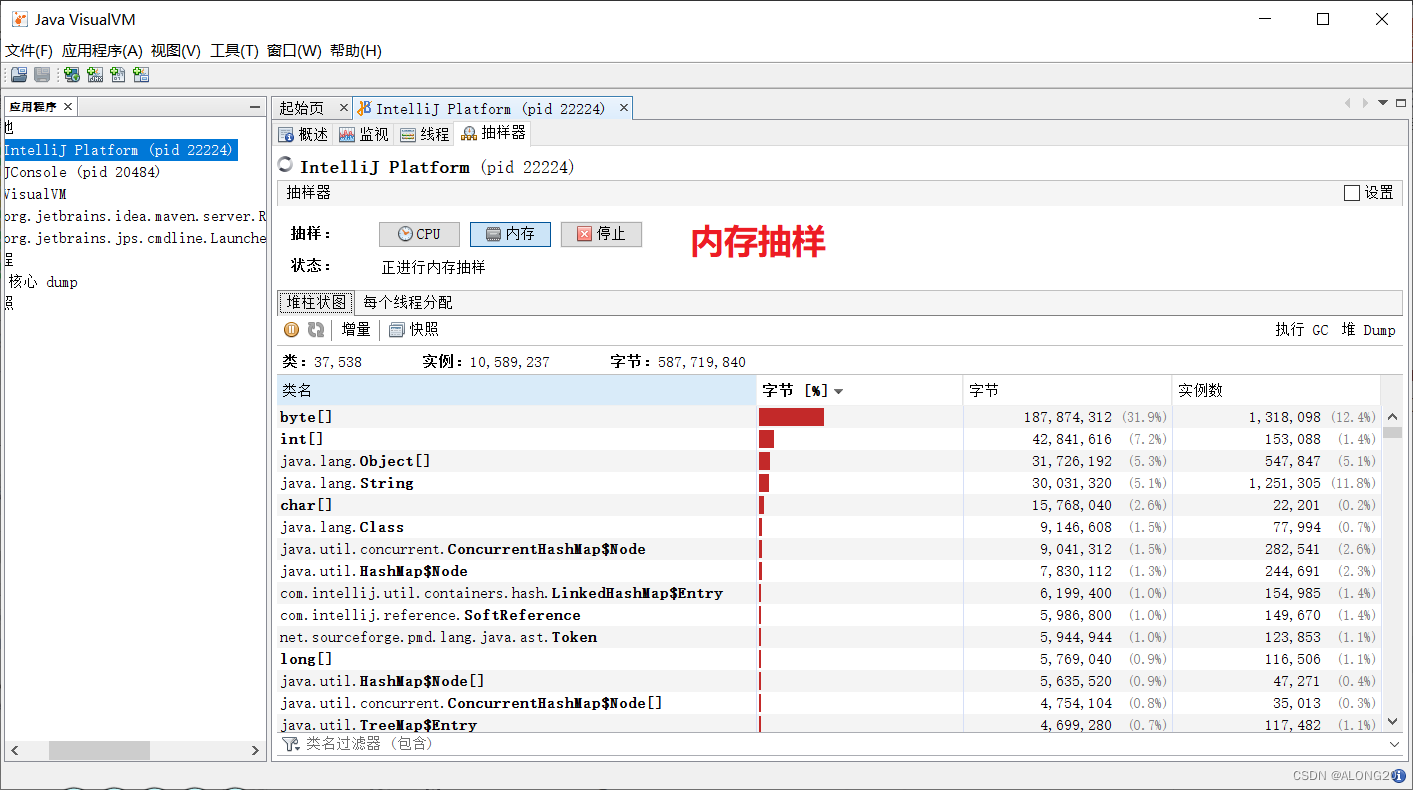Image resolution: width=1413 pixels, height=790 pixels.
Task: Click the 堆 Dump button
Action: (x=1368, y=330)
